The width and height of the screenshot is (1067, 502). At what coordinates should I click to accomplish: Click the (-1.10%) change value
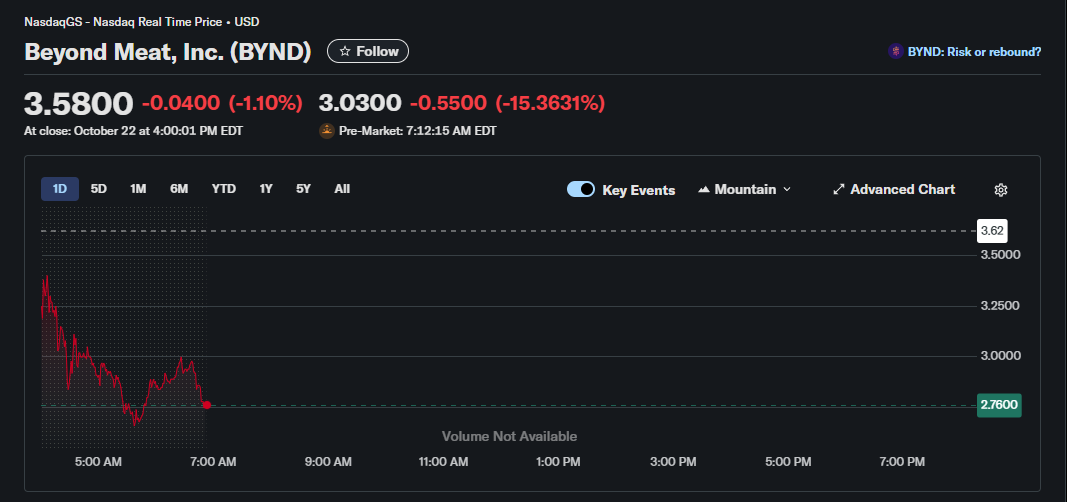[265, 103]
